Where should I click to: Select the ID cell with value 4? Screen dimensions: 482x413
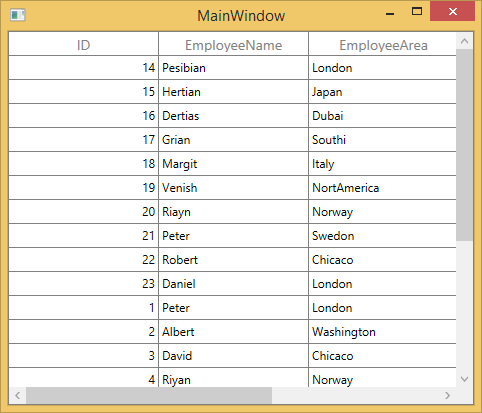pyautogui.click(x=84, y=378)
